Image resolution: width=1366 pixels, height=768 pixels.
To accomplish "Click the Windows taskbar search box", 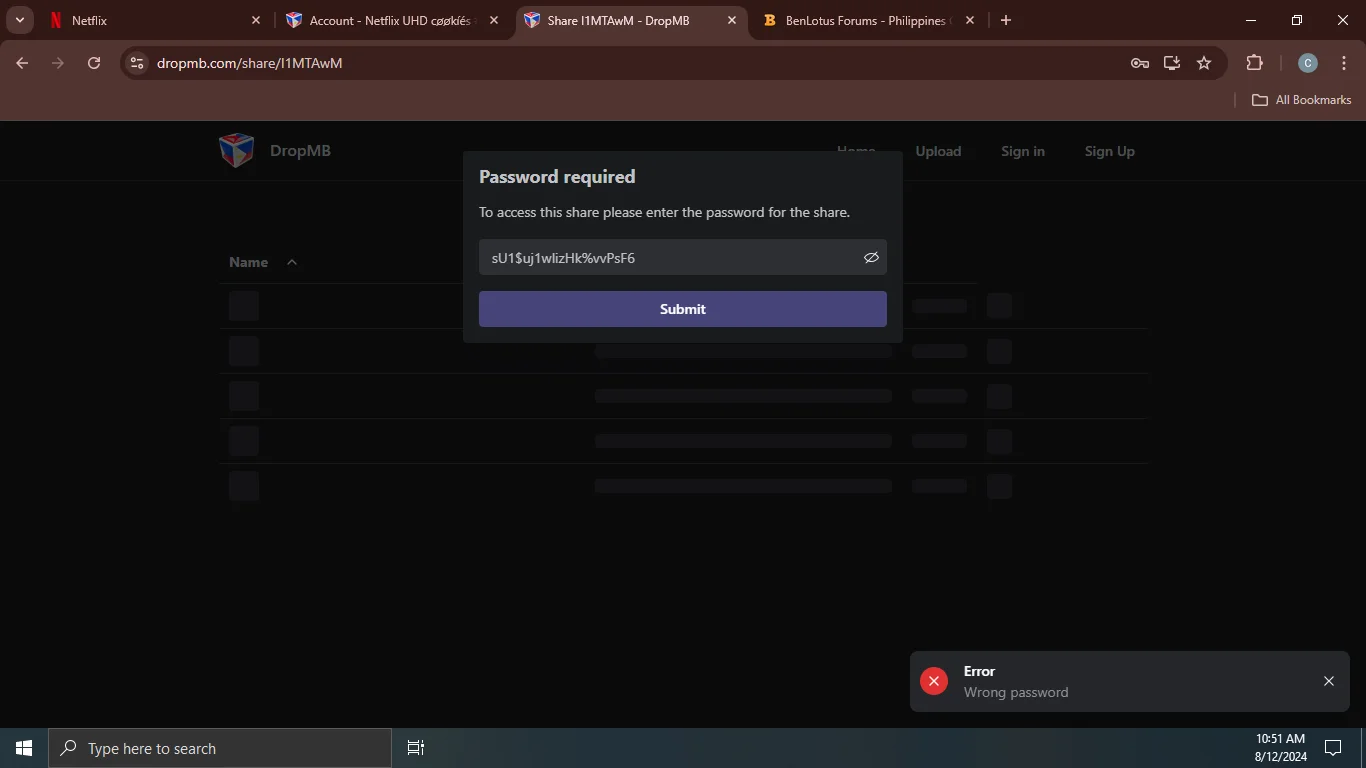I will pyautogui.click(x=220, y=748).
